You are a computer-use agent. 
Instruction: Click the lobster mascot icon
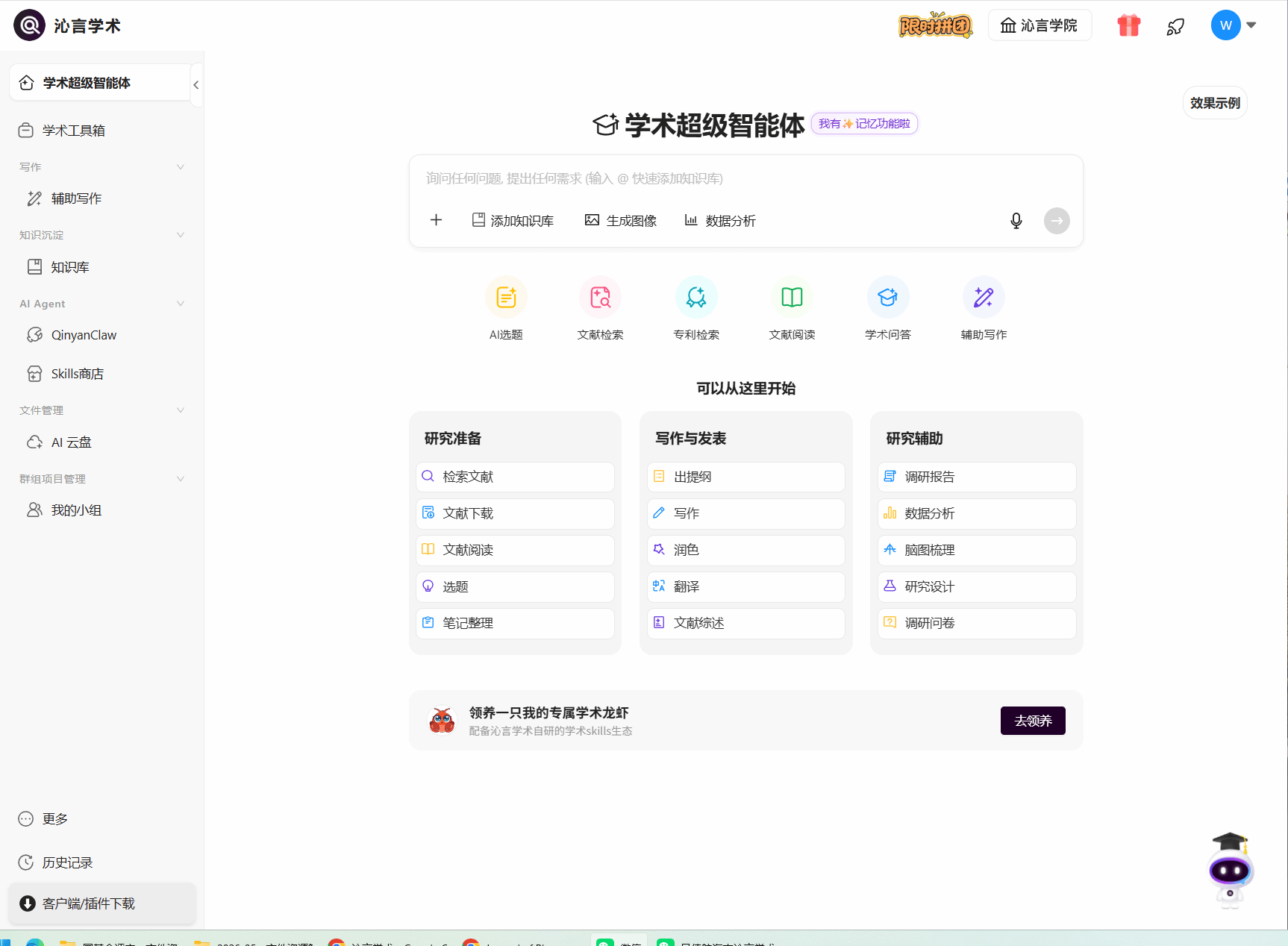coord(442,721)
